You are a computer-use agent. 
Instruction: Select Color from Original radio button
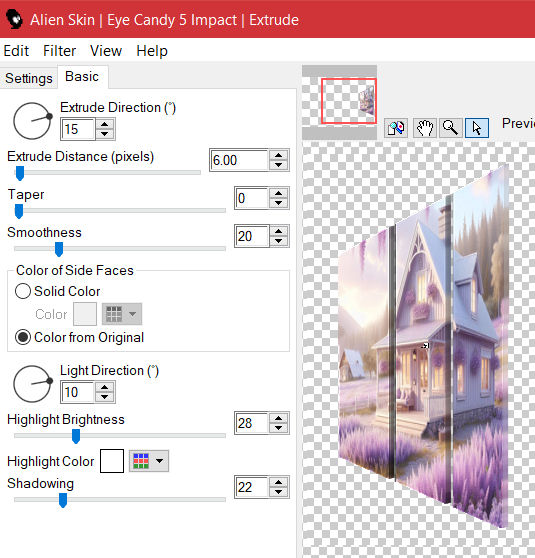[x=23, y=337]
